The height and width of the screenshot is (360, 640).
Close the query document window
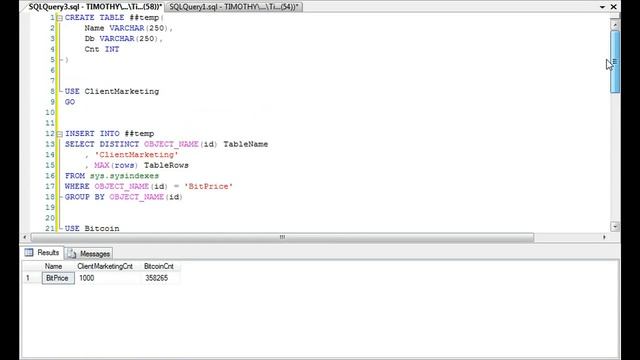(x=613, y=7)
